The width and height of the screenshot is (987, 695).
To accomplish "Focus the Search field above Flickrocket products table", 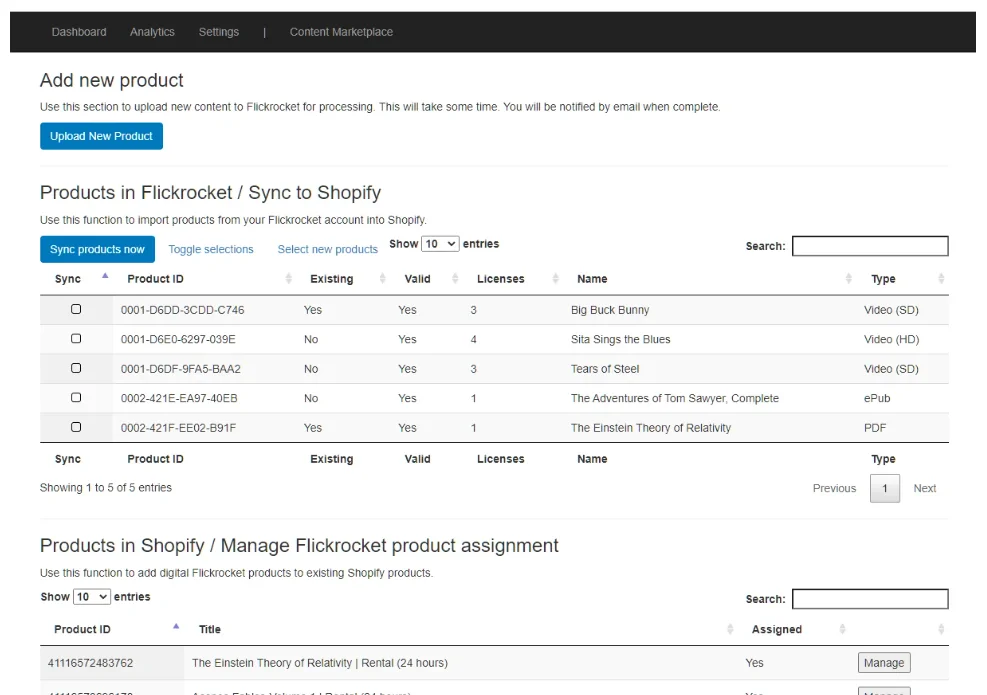I will 870,246.
